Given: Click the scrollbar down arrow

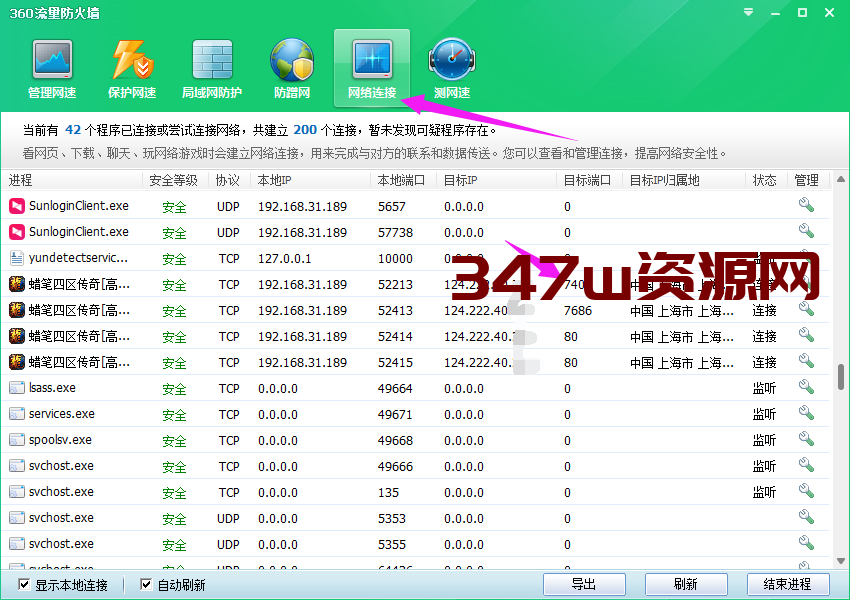Looking at the screenshot, I should pos(841,561).
